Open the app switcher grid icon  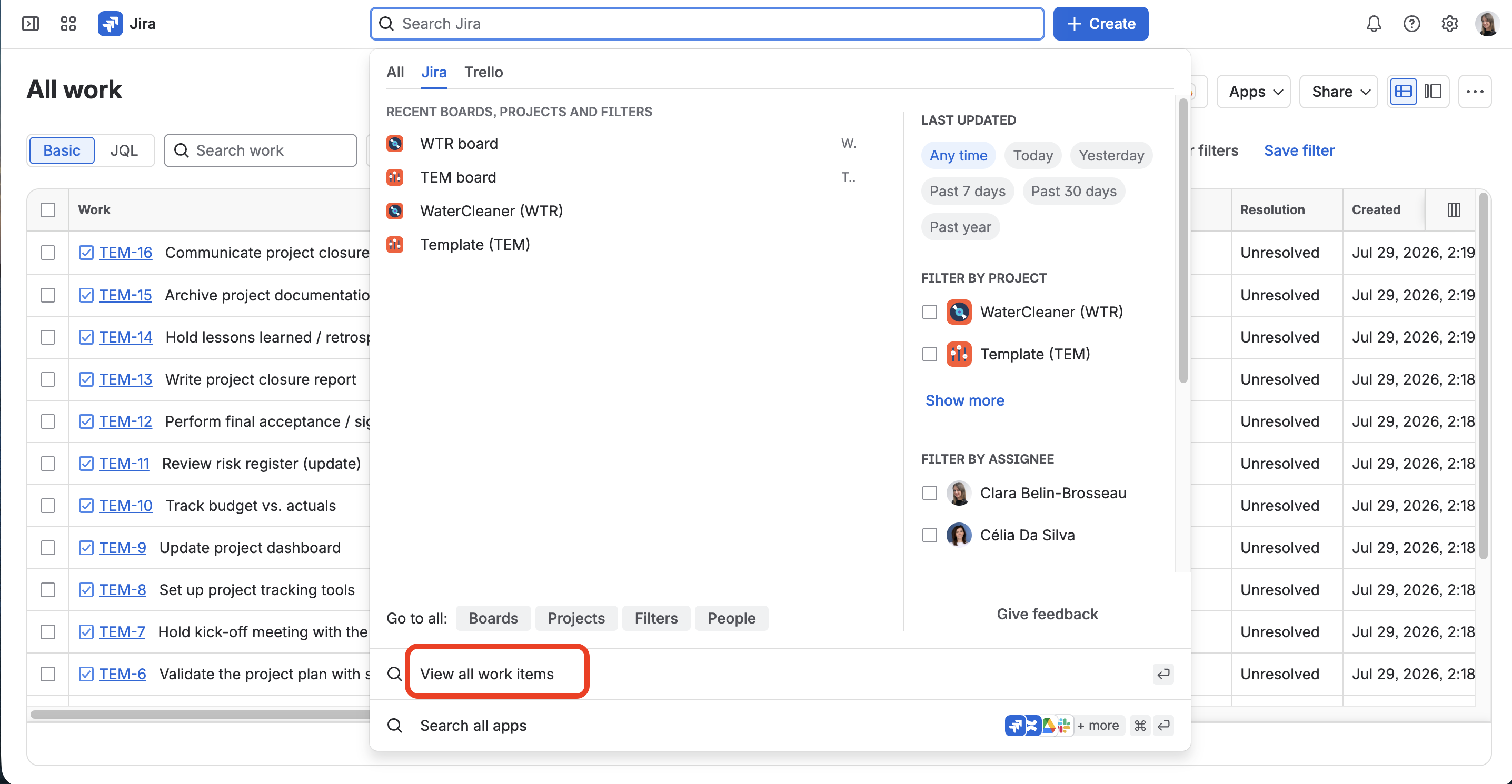click(x=68, y=24)
